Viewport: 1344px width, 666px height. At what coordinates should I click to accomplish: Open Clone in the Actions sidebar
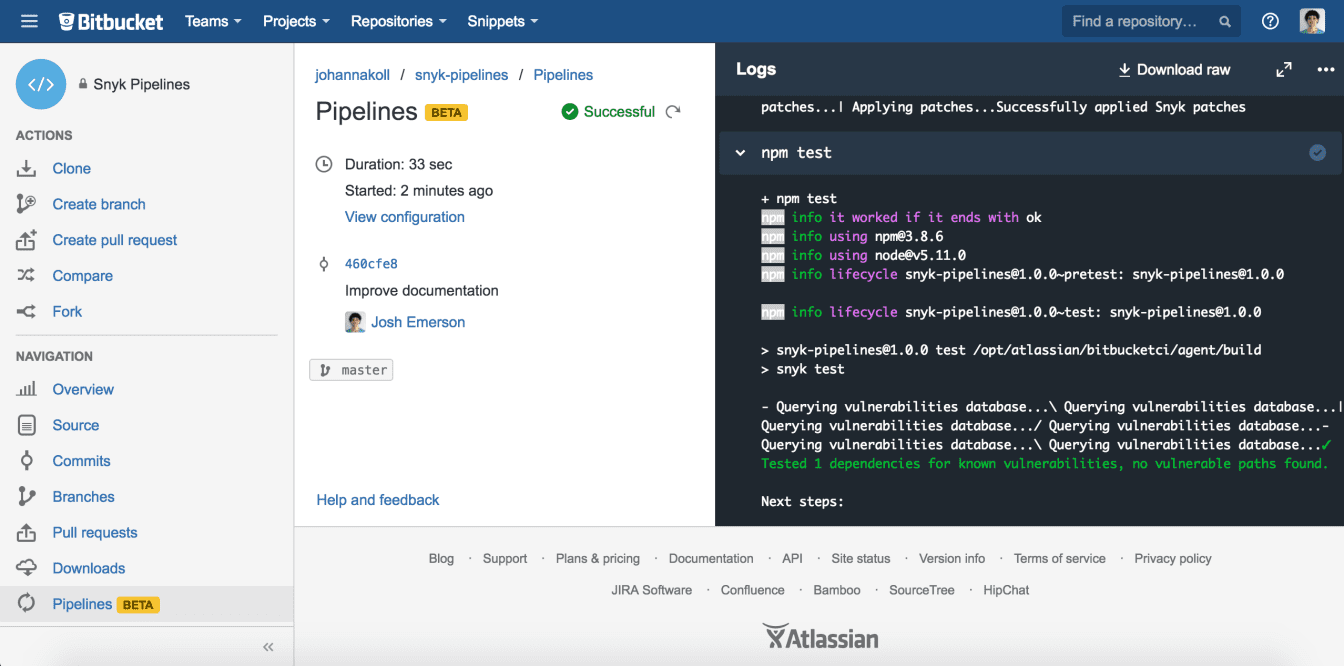tap(72, 168)
